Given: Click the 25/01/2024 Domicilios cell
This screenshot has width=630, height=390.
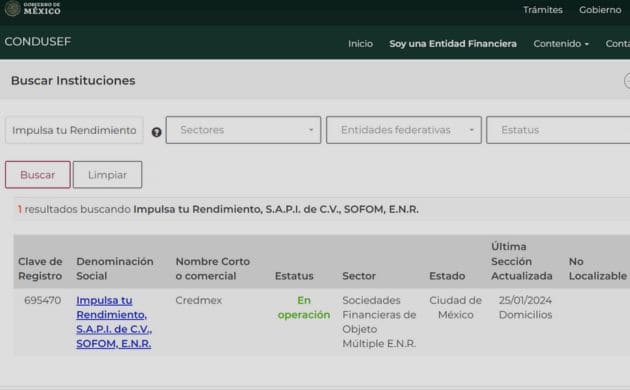Looking at the screenshot, I should 526,308.
